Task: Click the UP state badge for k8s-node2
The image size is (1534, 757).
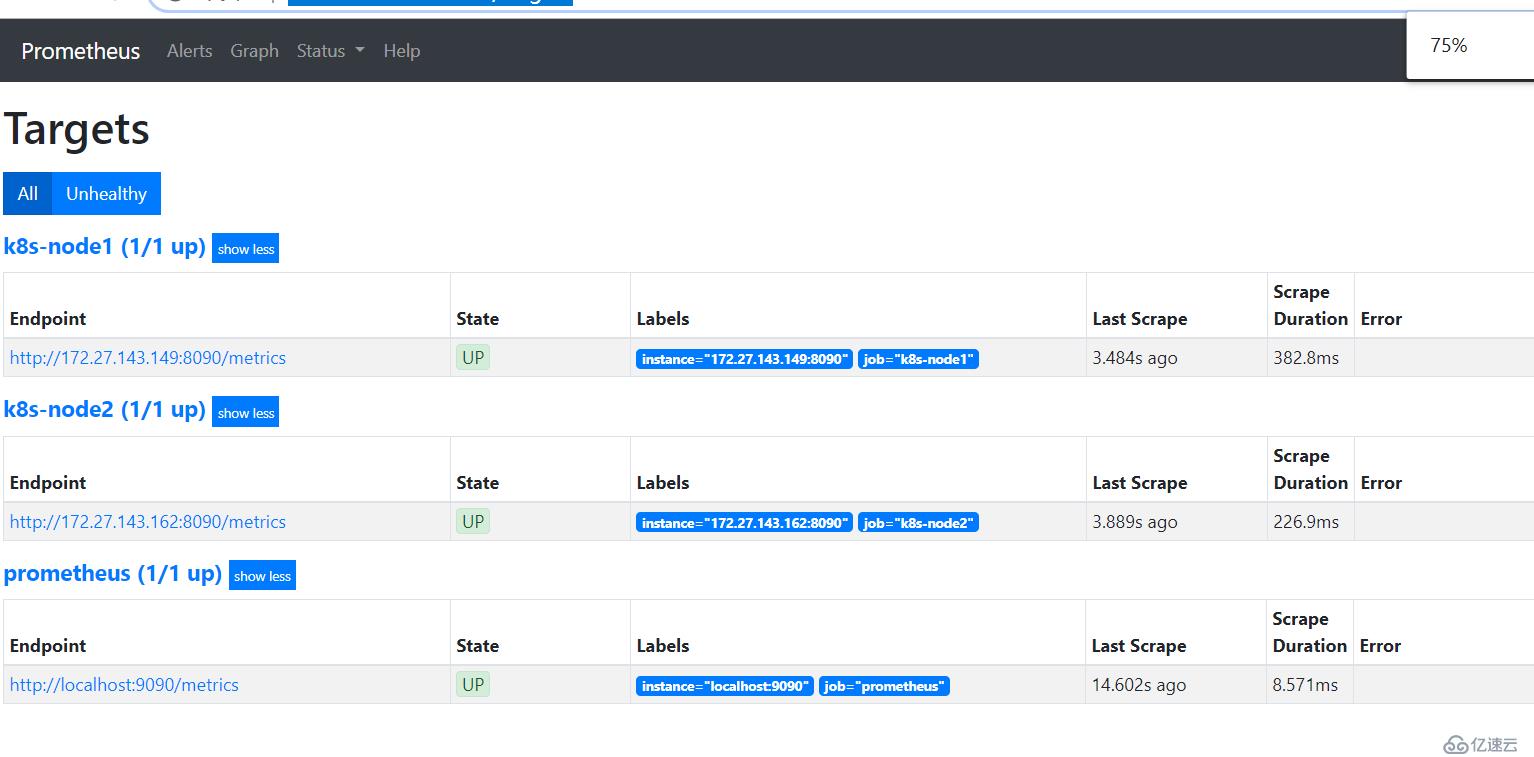Action: pyautogui.click(x=473, y=521)
